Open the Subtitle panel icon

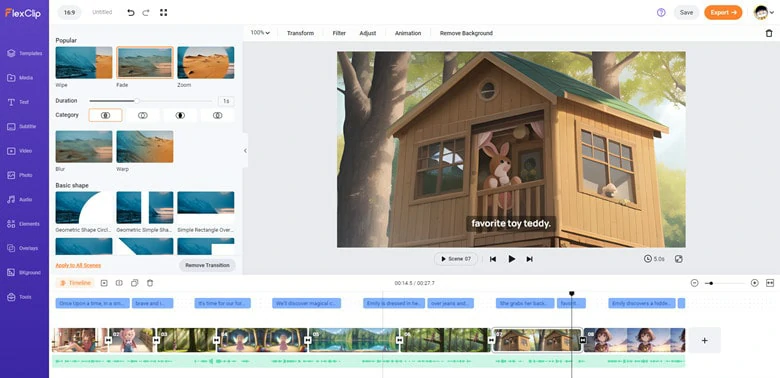tap(11, 126)
